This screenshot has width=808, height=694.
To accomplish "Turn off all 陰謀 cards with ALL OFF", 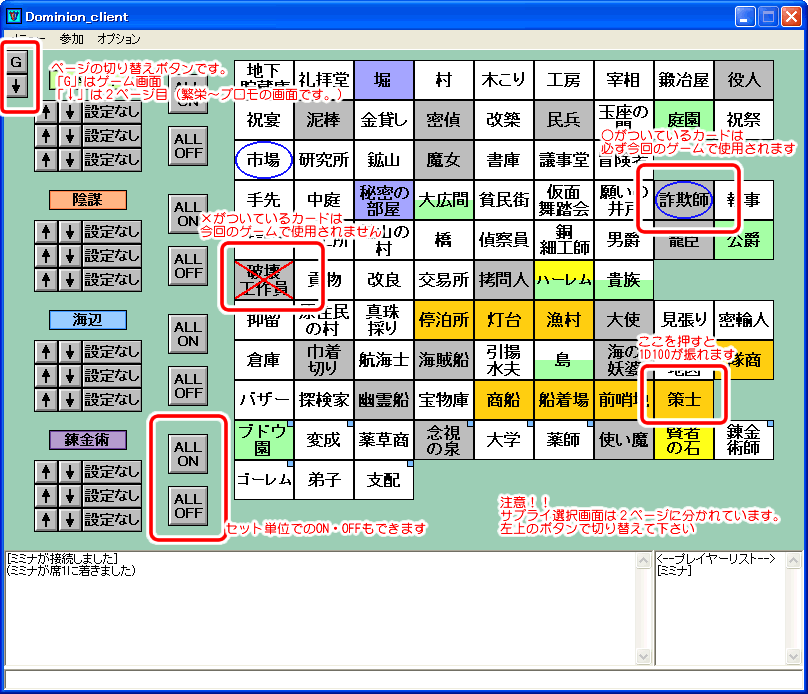I will (188, 266).
